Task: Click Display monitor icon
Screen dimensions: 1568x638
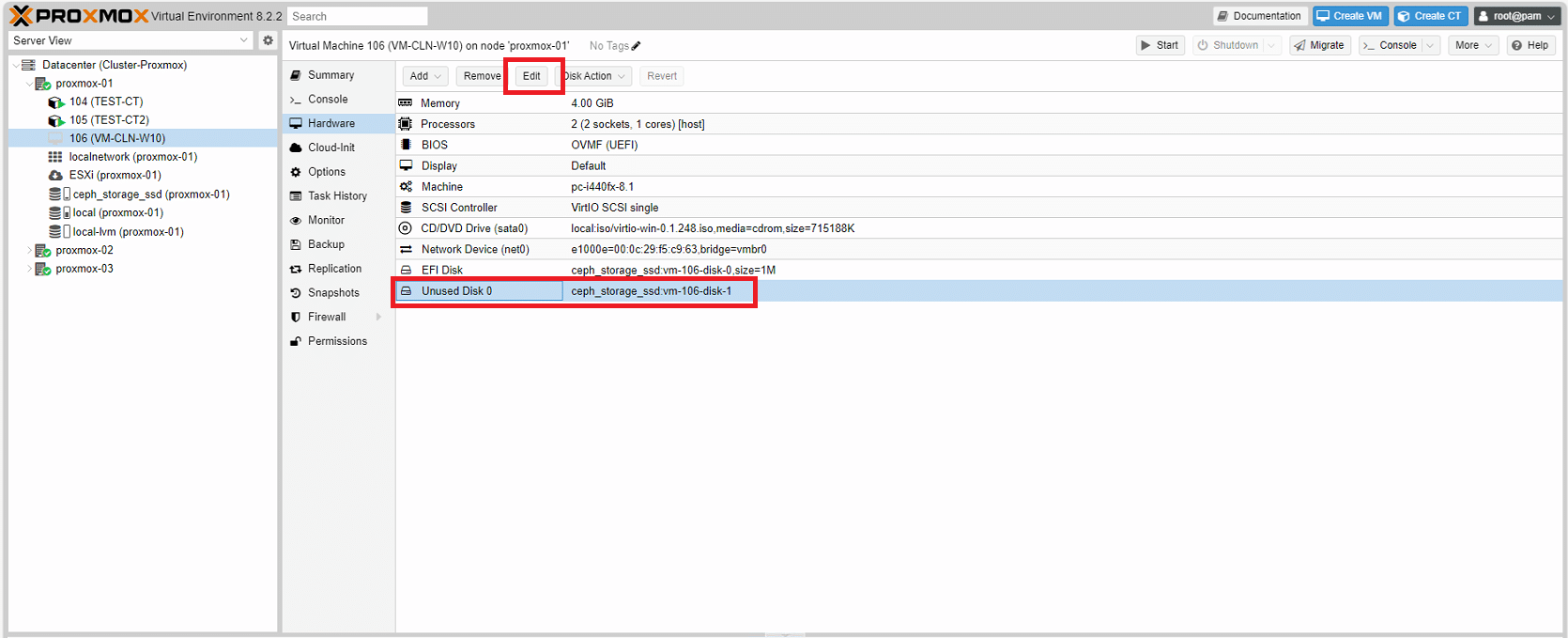Action: (406, 165)
